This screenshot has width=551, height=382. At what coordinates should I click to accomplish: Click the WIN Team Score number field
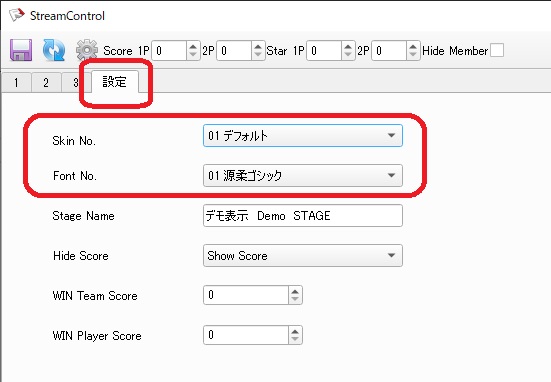point(246,295)
